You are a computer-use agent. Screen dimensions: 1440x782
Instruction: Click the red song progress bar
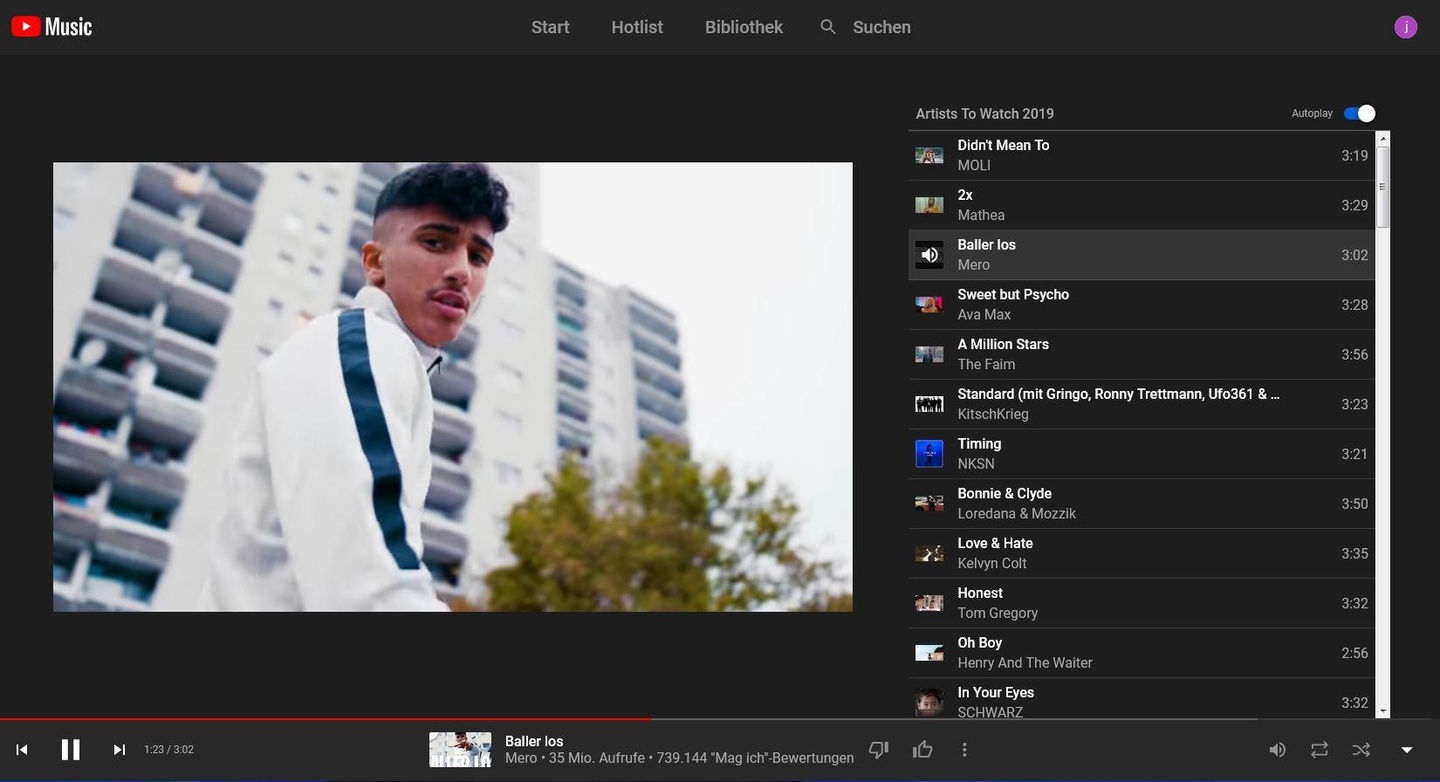point(326,719)
